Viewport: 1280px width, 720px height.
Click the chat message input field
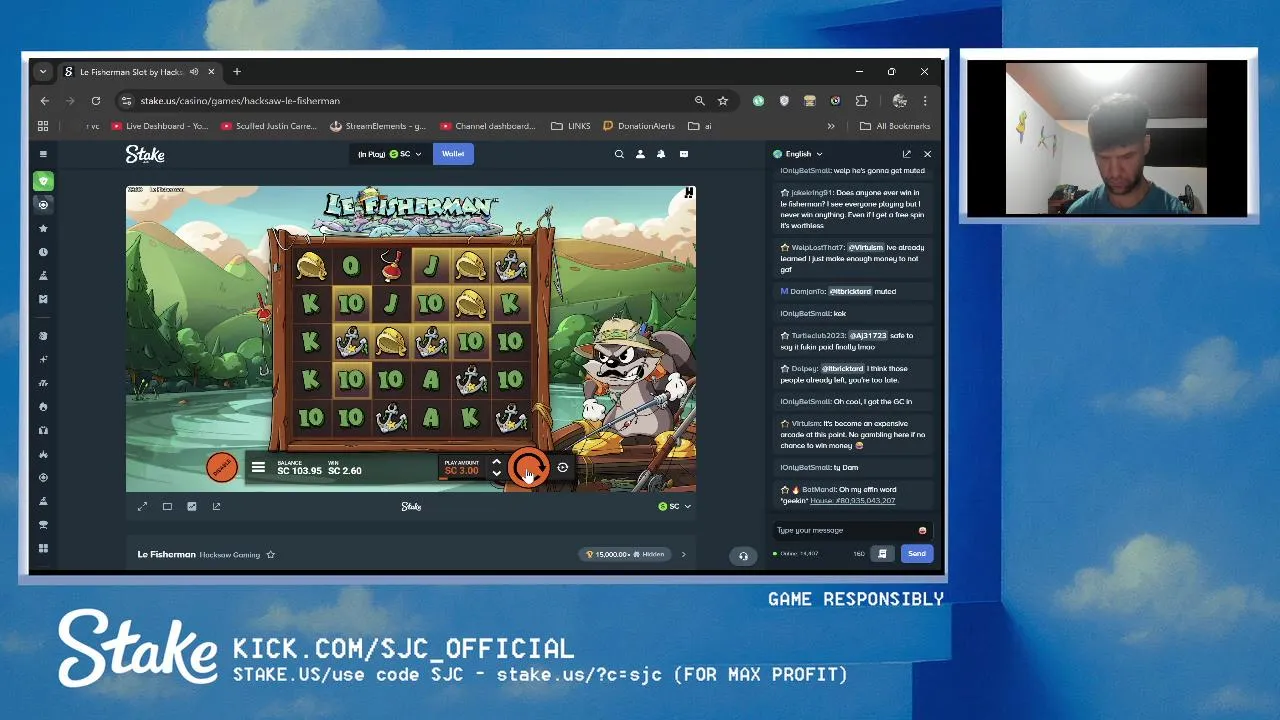click(844, 530)
